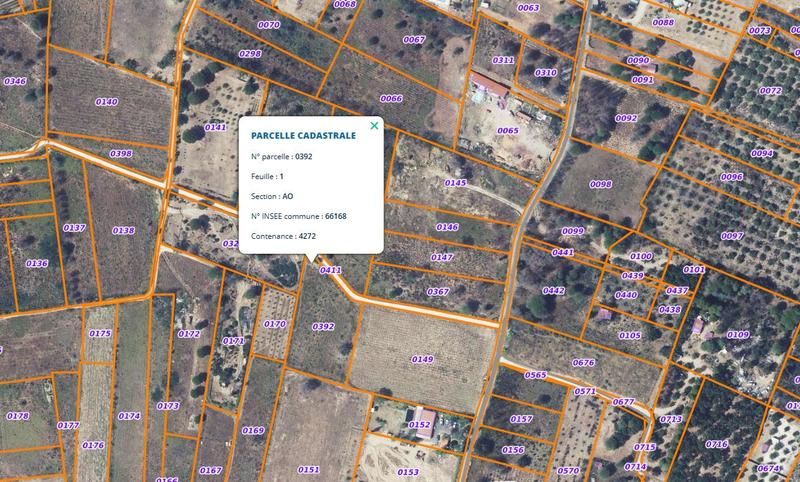Click on parcel 0175
Screen dimensions: 800x482
tap(100, 334)
